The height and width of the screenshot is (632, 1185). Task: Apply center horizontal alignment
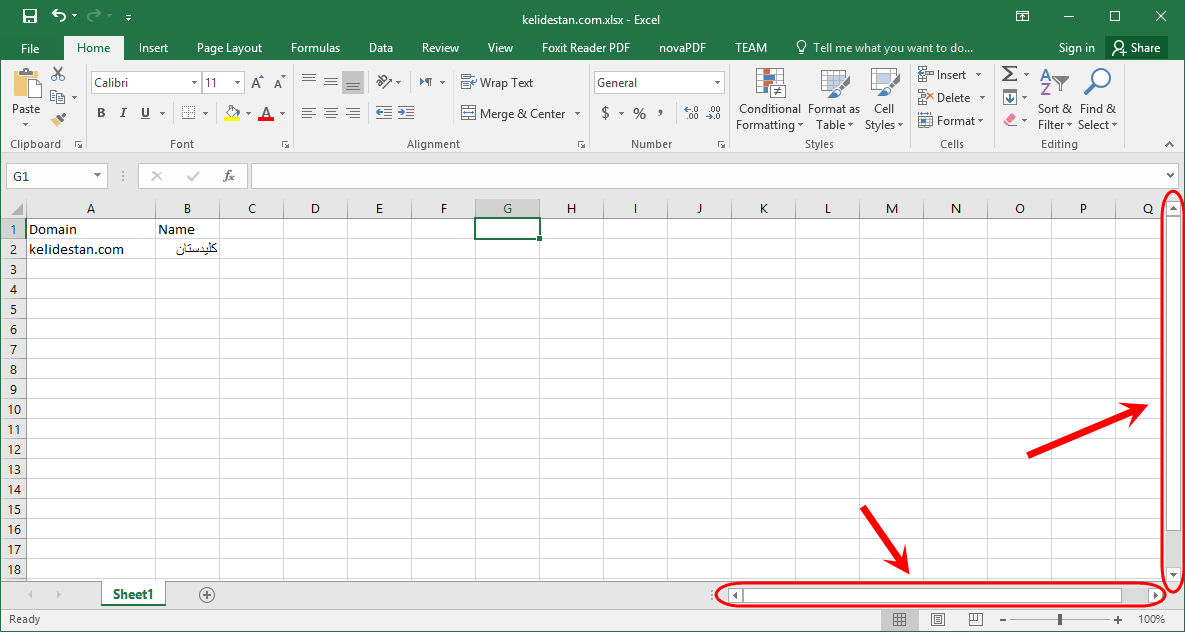pos(330,113)
